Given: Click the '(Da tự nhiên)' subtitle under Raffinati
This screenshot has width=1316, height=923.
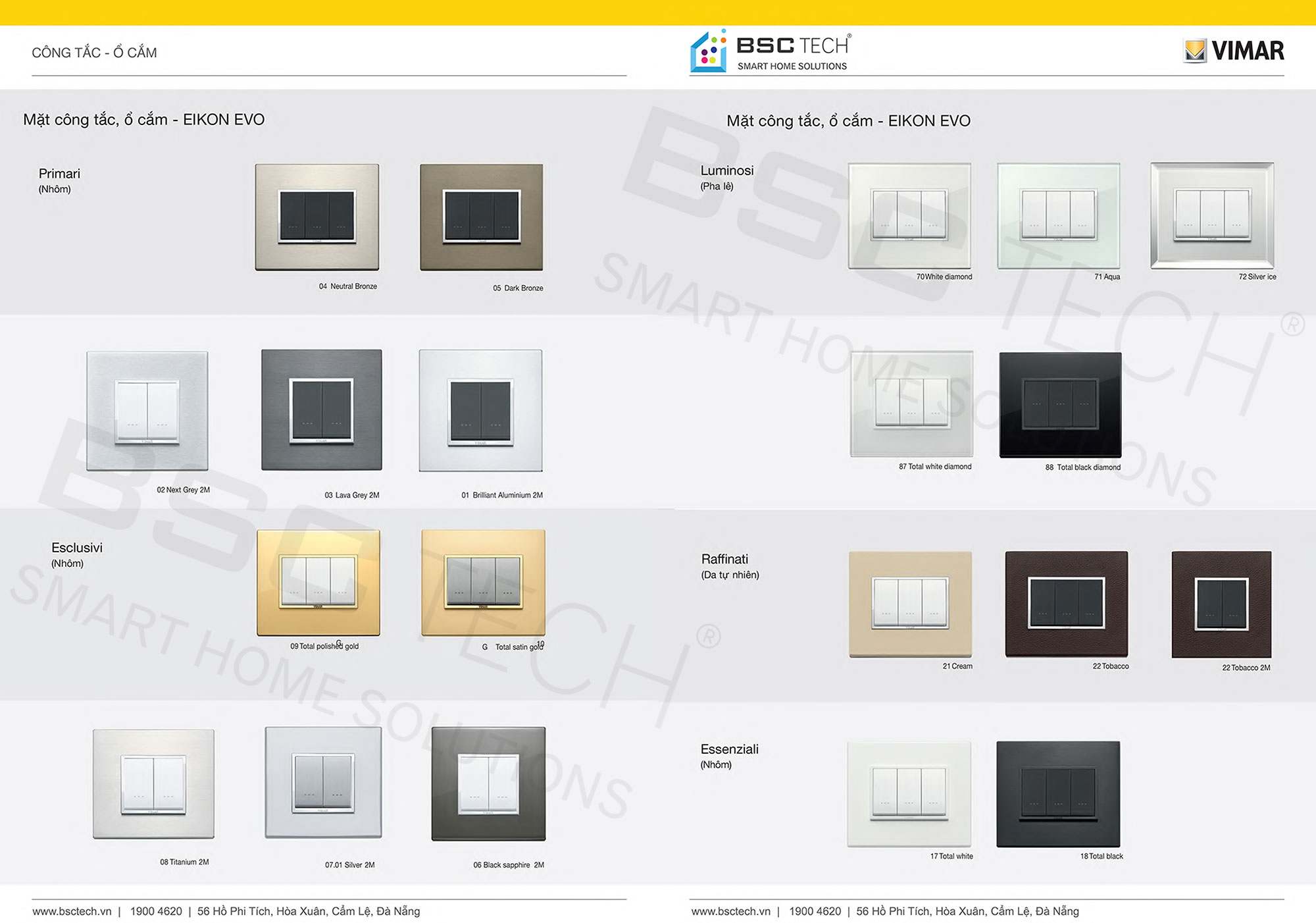Looking at the screenshot, I should pyautogui.click(x=730, y=575).
